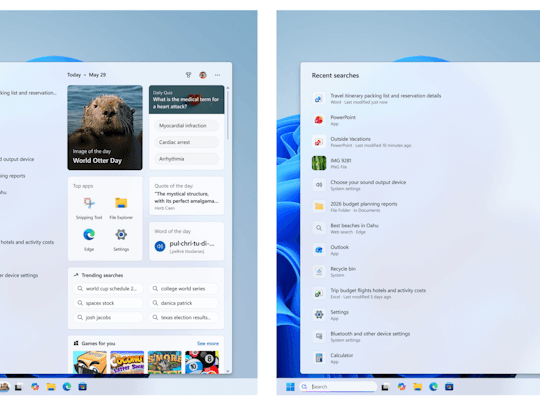540x405 pixels.
Task: Open the IMG 9281 bamboo thumbnail
Action: pos(319,163)
